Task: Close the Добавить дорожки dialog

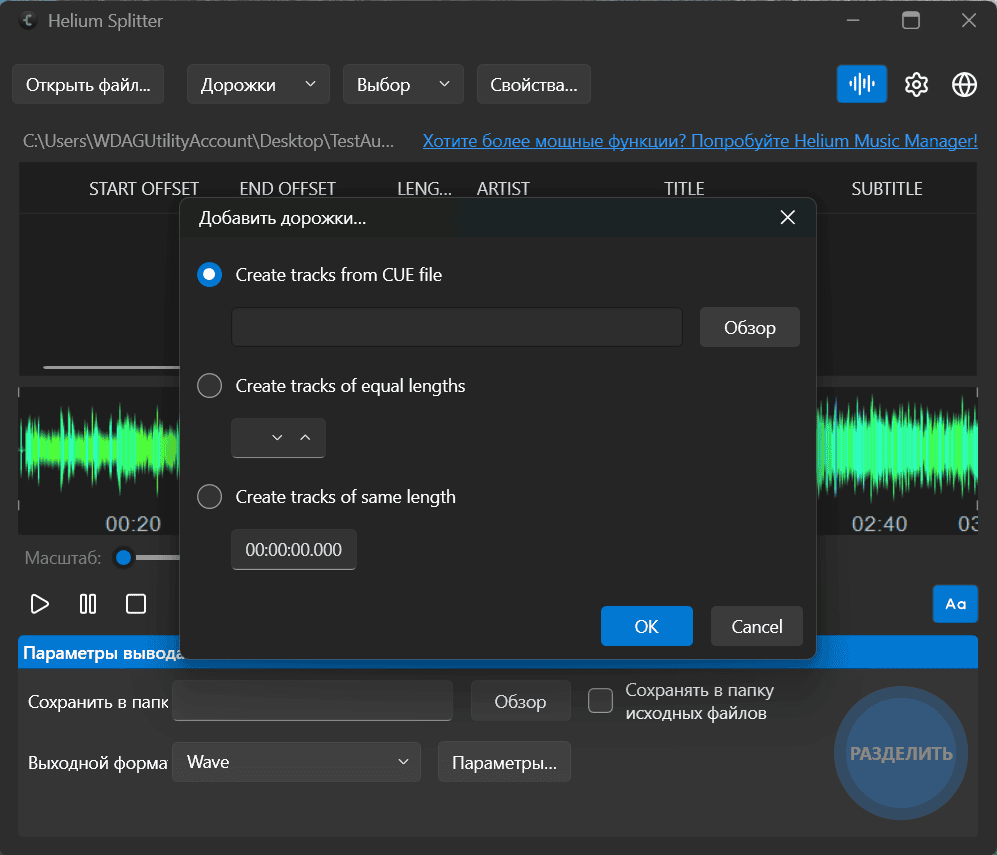Action: point(787,217)
